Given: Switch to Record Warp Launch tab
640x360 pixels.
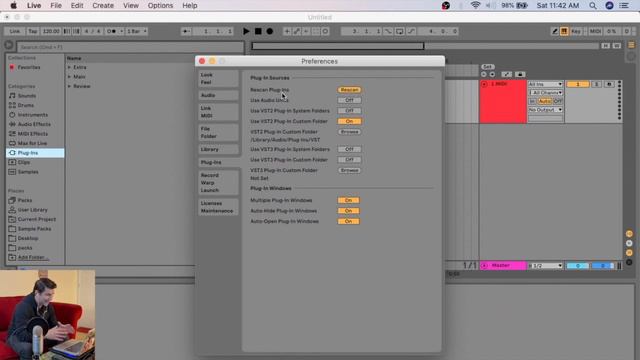Looking at the screenshot, I should click(x=218, y=182).
